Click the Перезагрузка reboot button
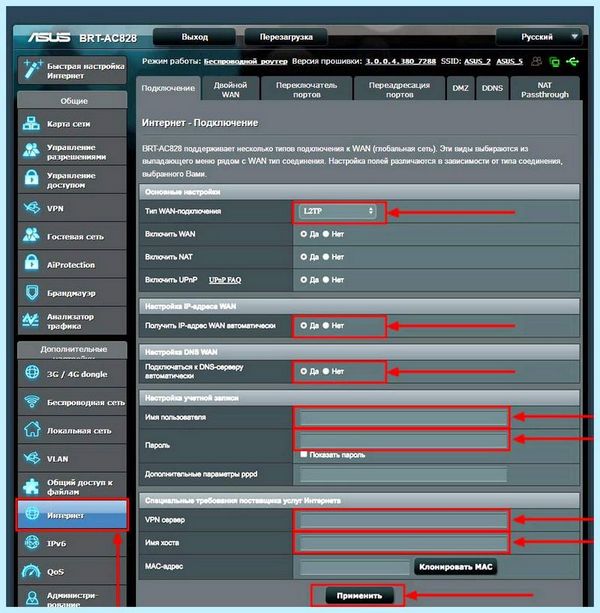Viewport: 600px width, 613px height. click(x=286, y=37)
